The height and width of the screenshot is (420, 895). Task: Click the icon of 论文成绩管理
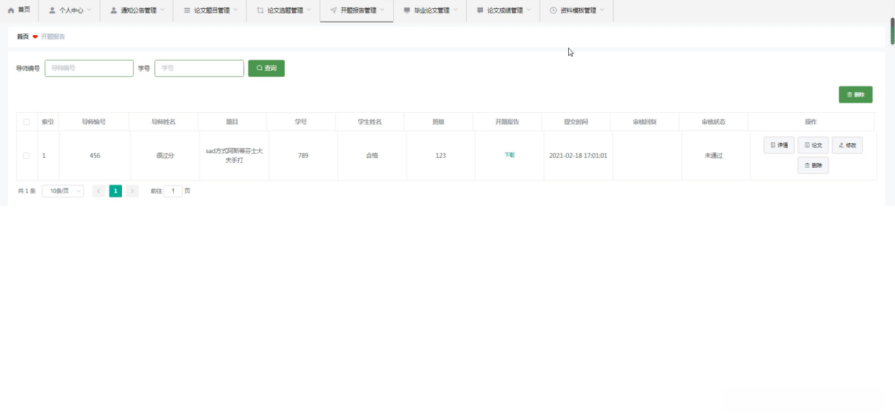point(480,10)
